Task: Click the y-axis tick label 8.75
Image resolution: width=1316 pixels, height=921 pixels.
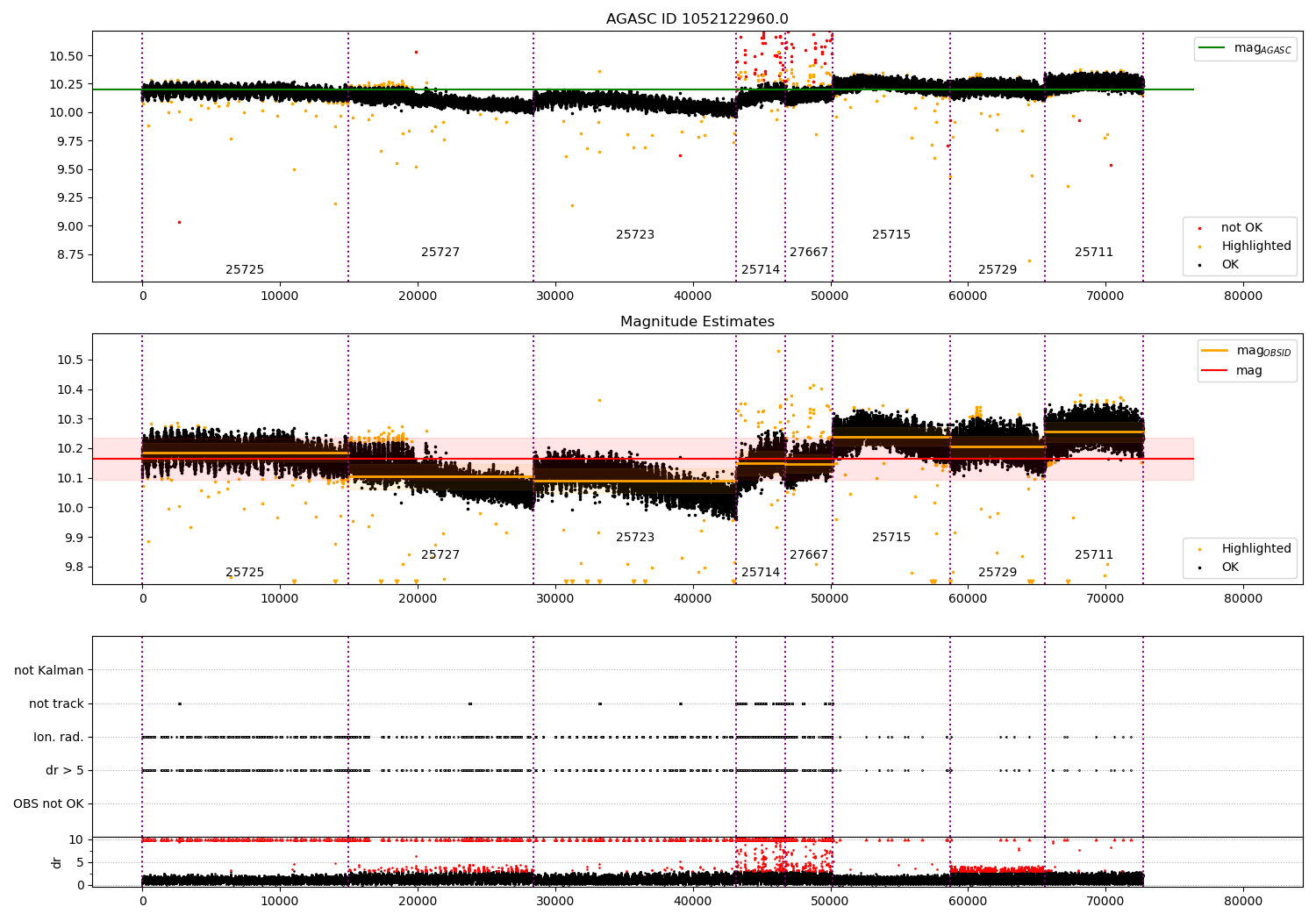Action: coord(70,255)
